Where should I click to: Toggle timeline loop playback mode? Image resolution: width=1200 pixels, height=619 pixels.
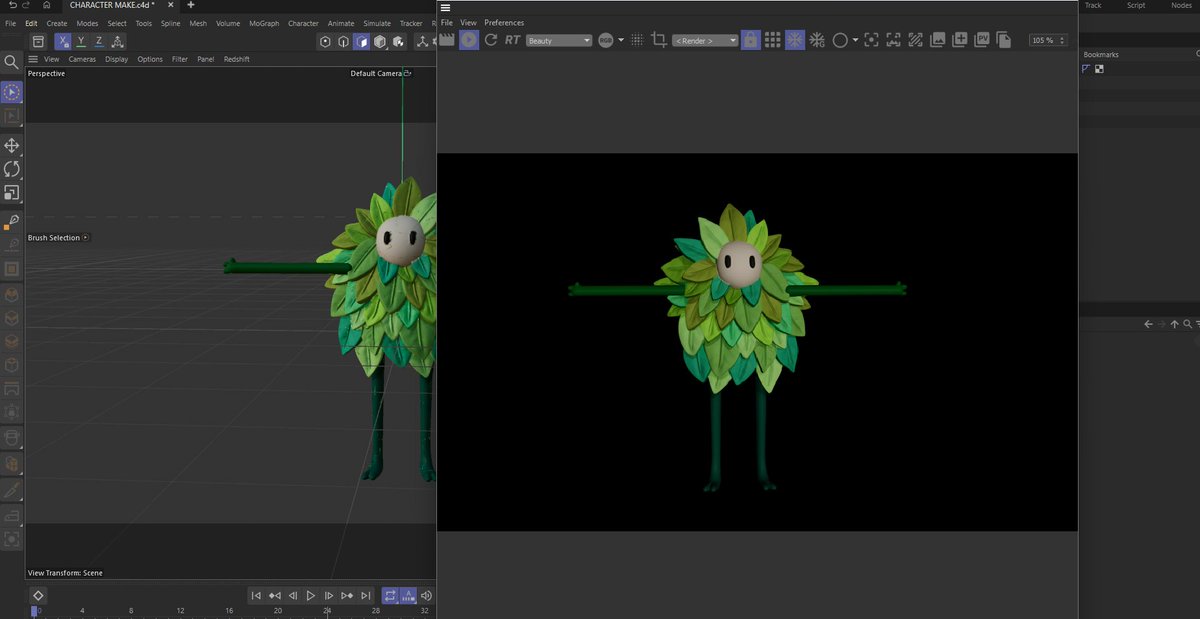[x=390, y=595]
